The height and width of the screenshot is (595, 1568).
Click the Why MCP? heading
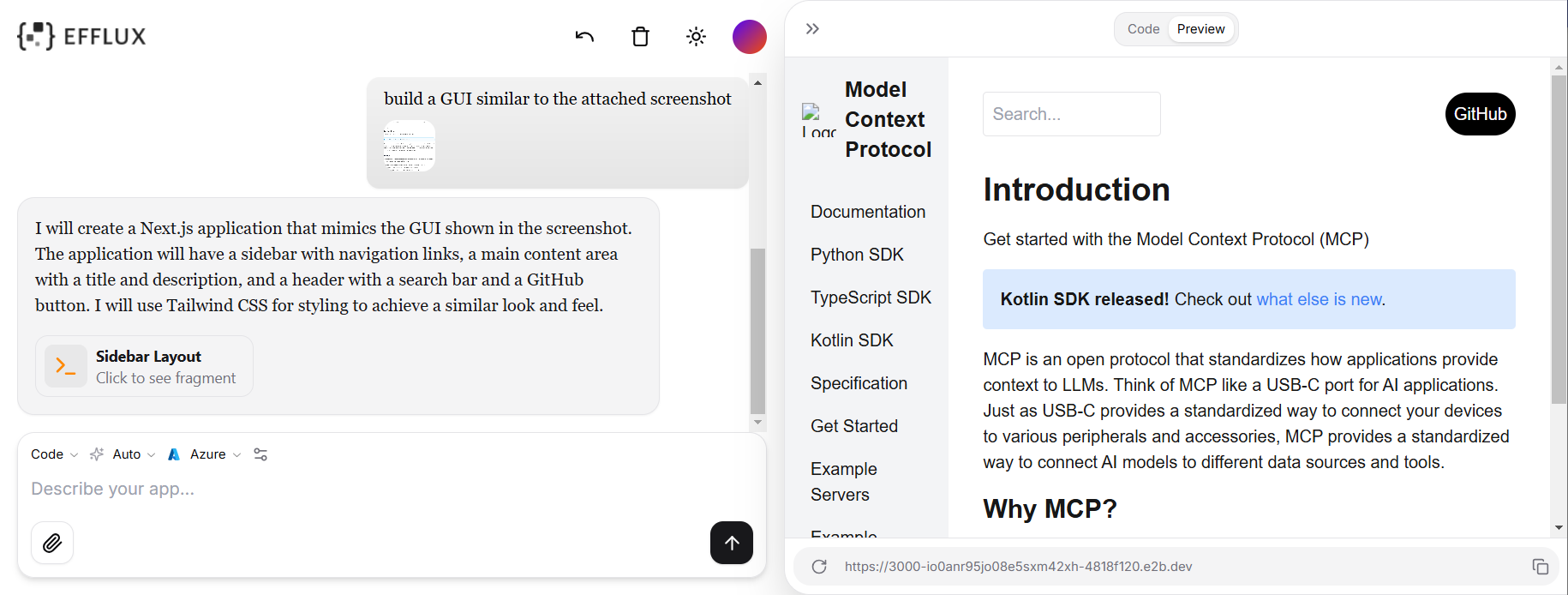(x=1050, y=508)
